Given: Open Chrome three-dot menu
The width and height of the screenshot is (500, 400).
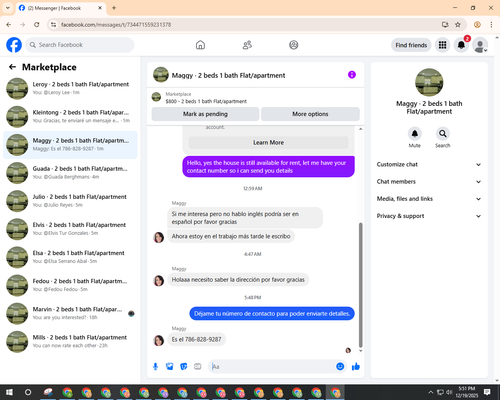Looking at the screenshot, I should (491, 25).
